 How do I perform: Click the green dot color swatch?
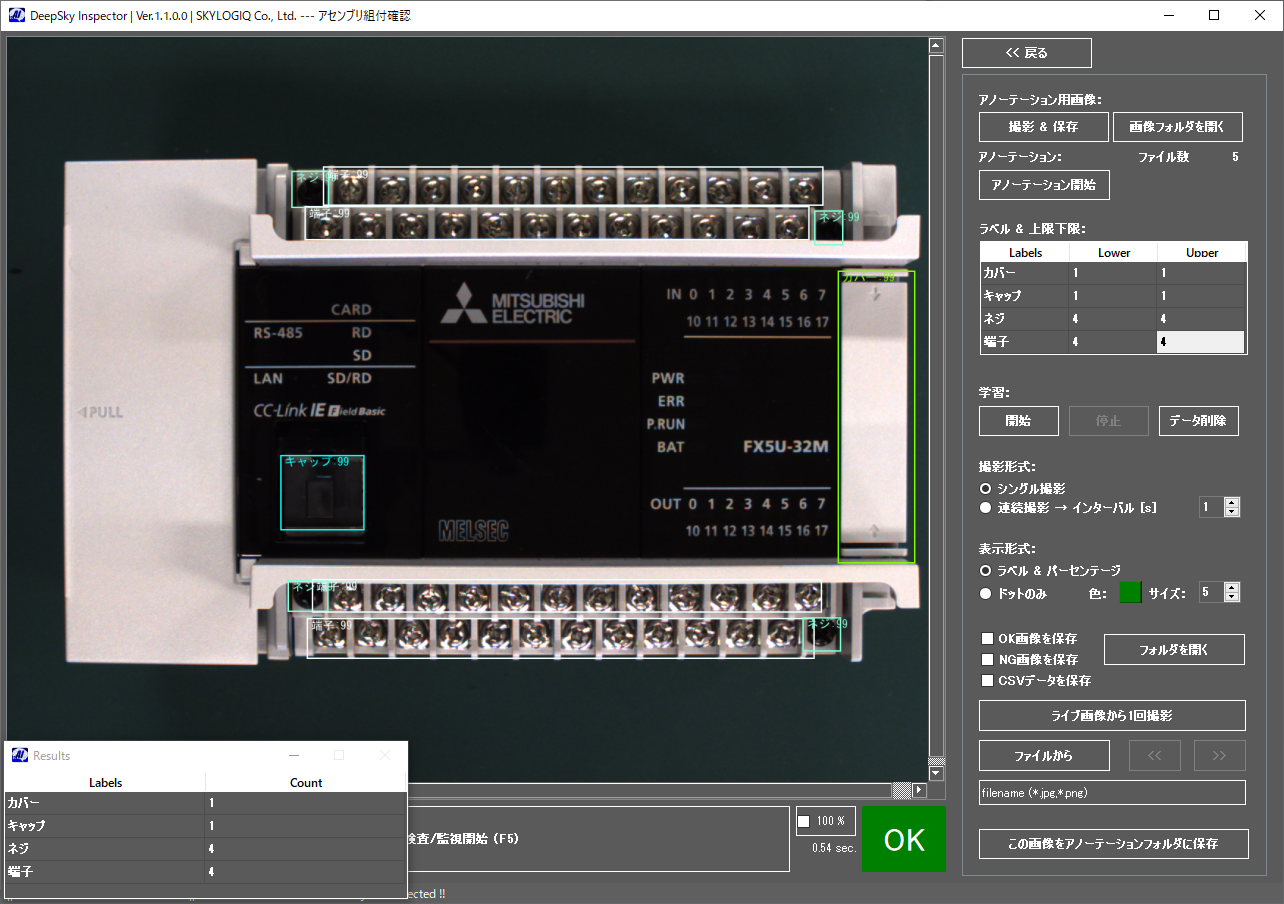point(1129,593)
